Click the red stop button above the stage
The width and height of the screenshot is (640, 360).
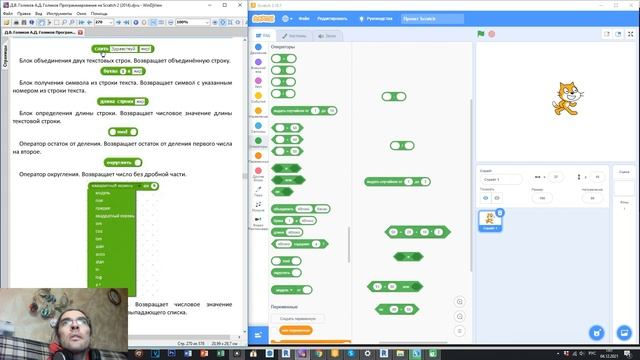point(492,34)
